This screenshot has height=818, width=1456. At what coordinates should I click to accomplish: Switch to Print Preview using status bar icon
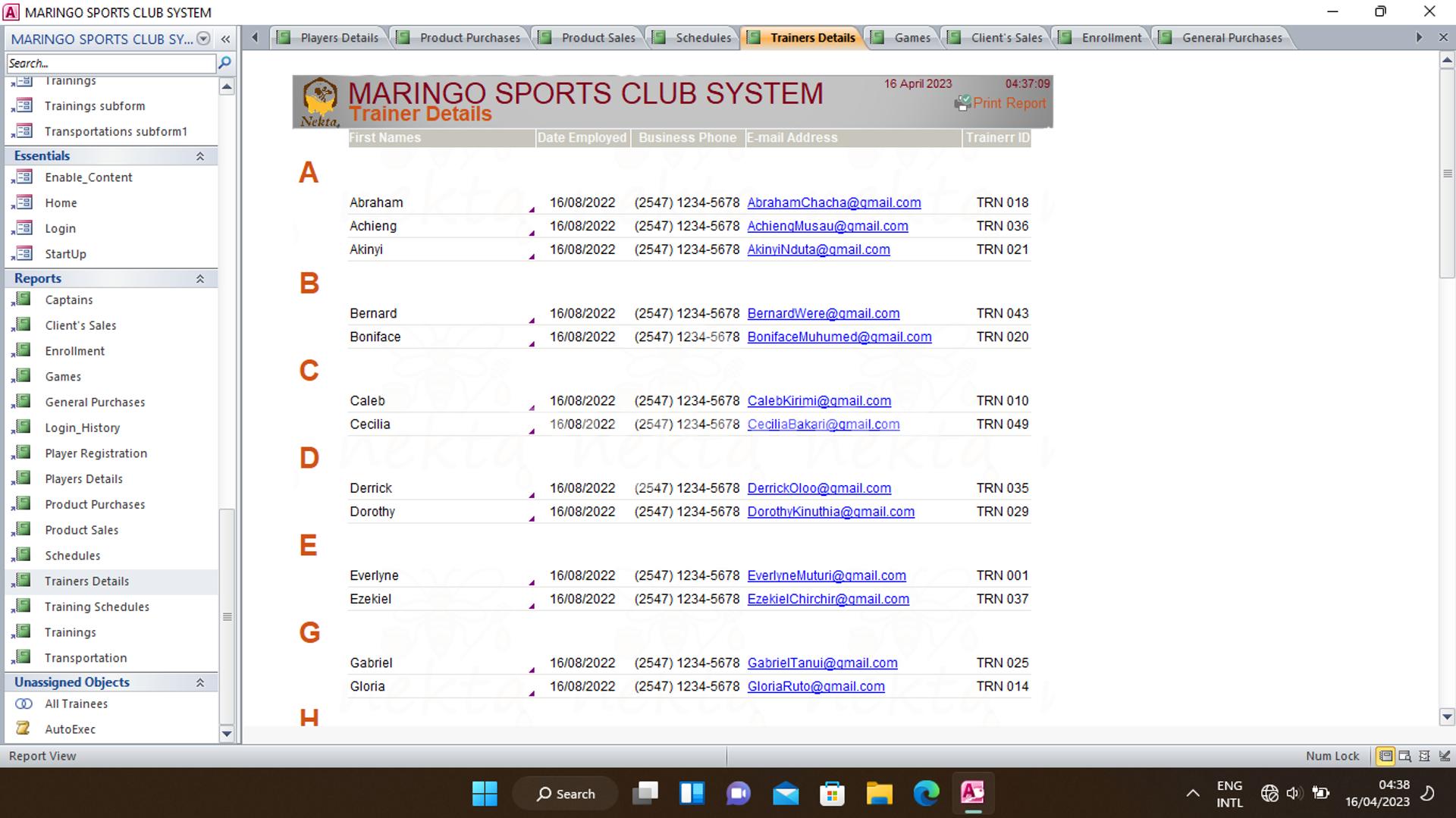click(1405, 756)
